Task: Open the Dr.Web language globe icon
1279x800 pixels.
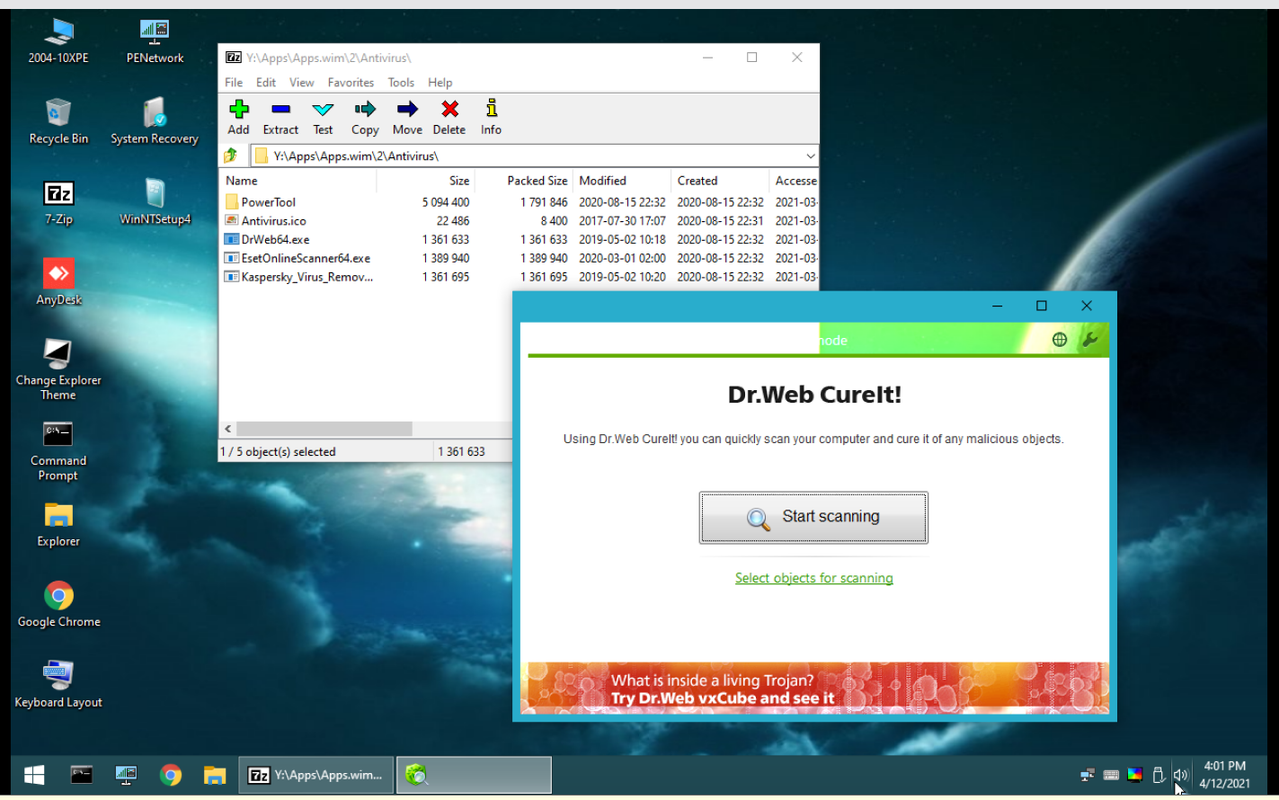Action: (x=1059, y=340)
